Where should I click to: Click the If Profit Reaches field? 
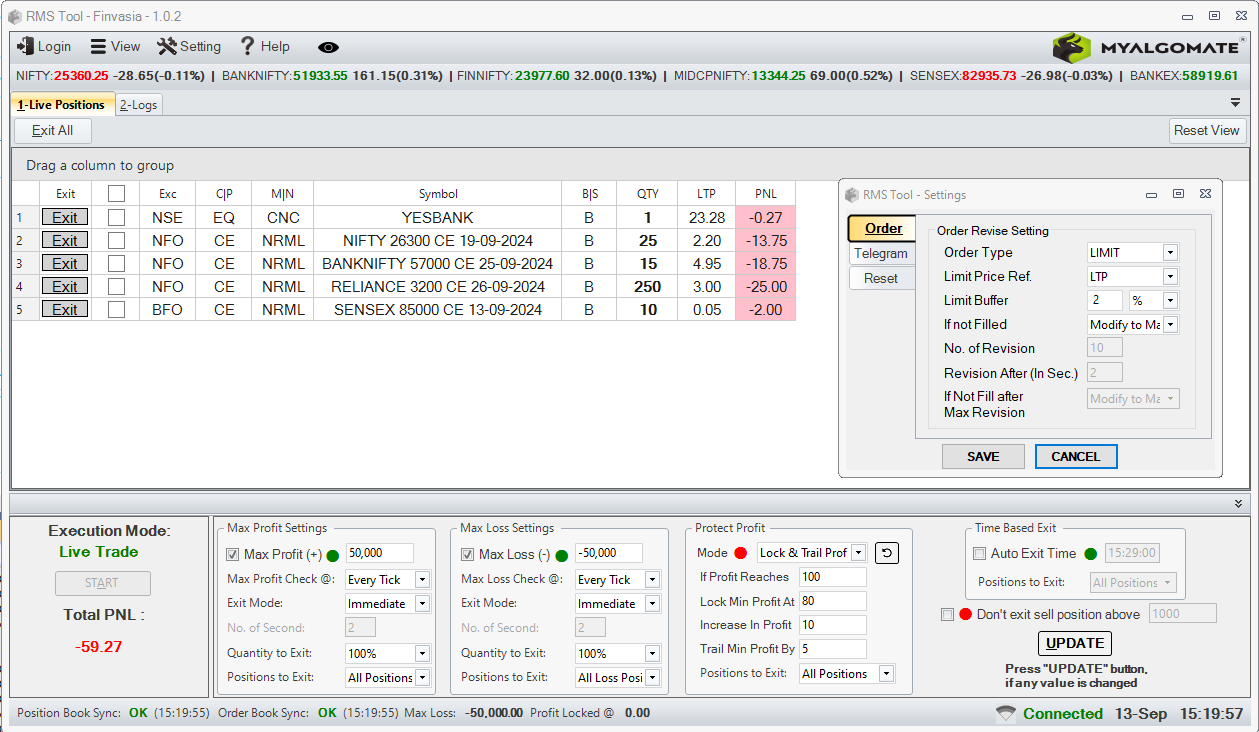832,577
